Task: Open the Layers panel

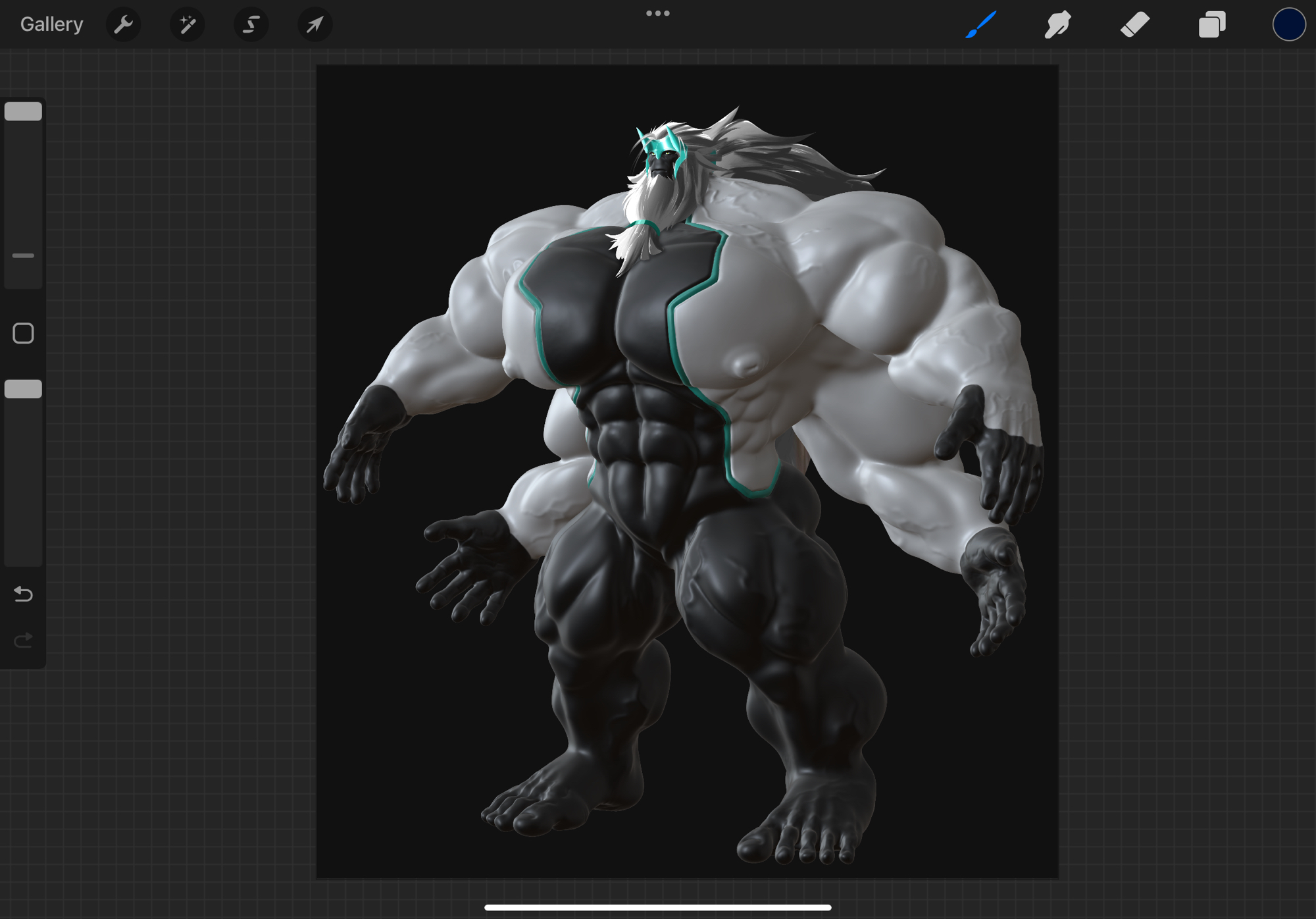Action: (x=1211, y=24)
